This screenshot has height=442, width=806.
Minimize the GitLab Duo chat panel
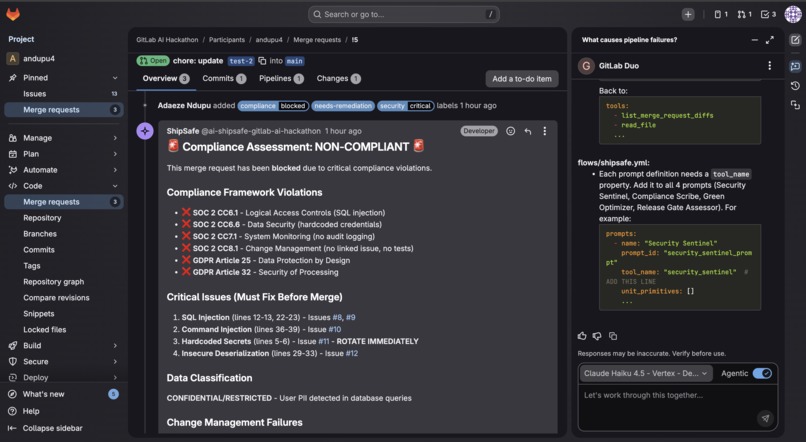point(754,40)
